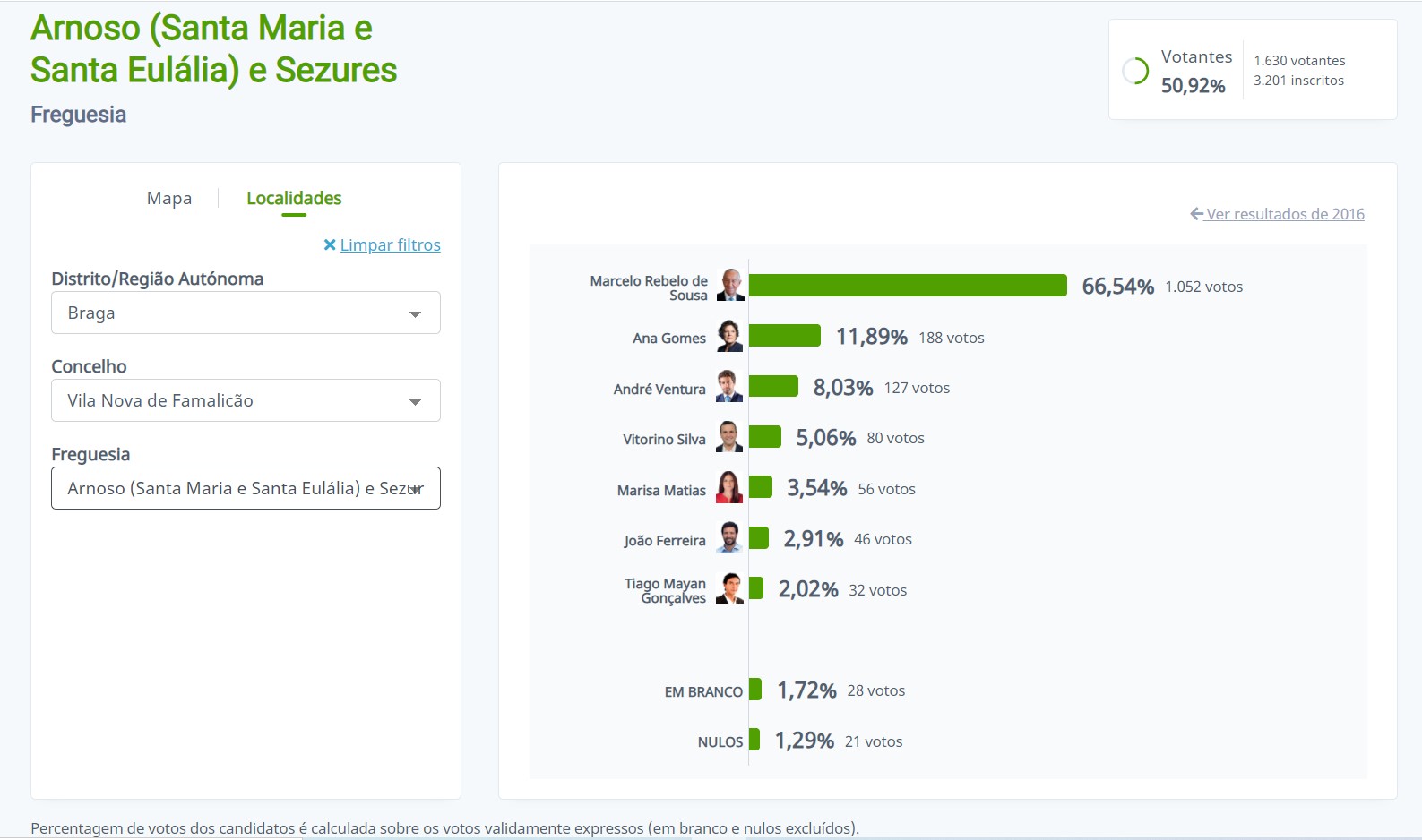Click the Ana Gomes green results bar
1422x840 pixels.
785,336
